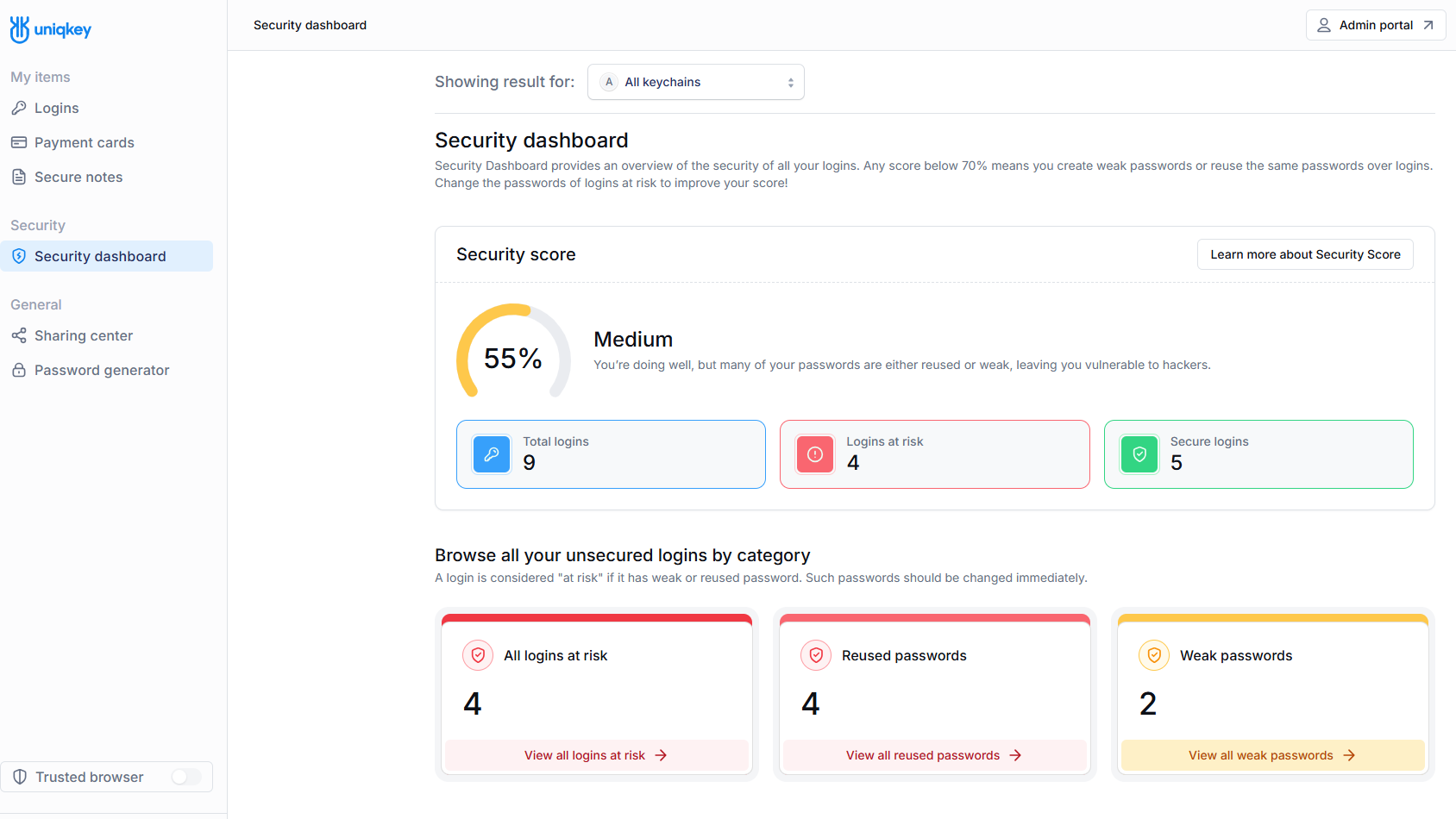The height and width of the screenshot is (819, 1456).
Task: Click the Weak passwords shield icon
Action: tap(1154, 655)
